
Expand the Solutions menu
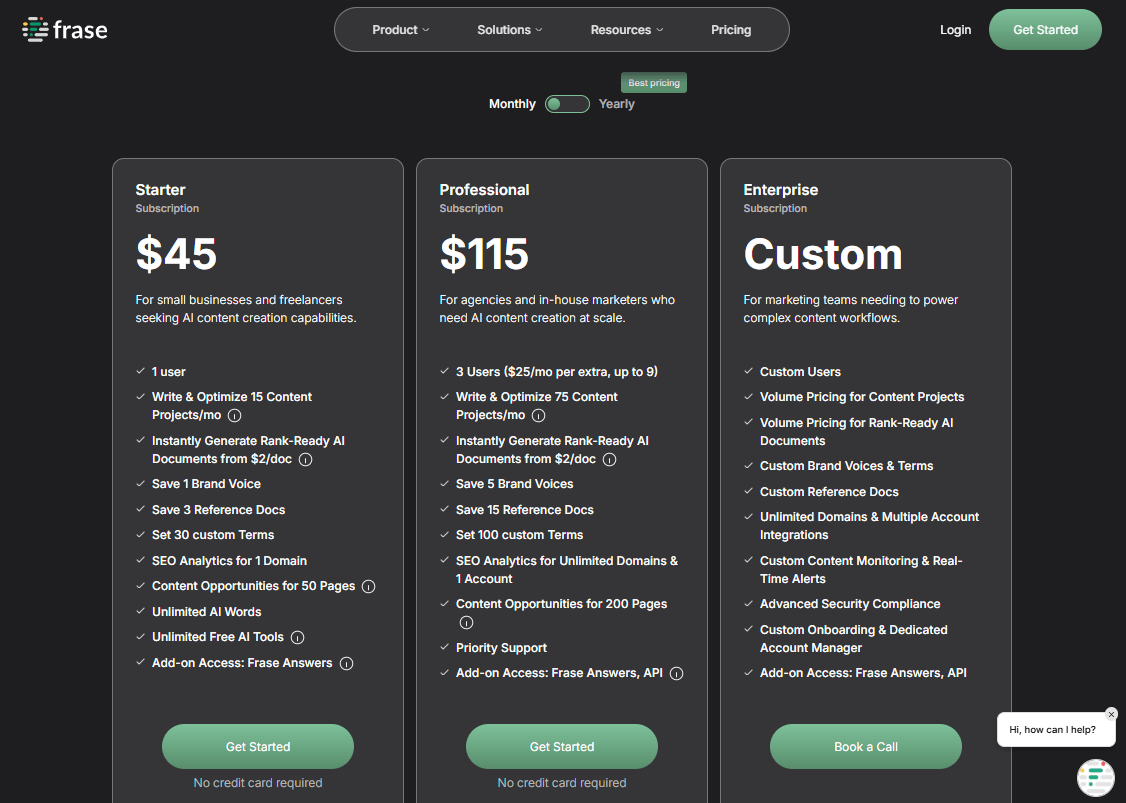tap(510, 29)
